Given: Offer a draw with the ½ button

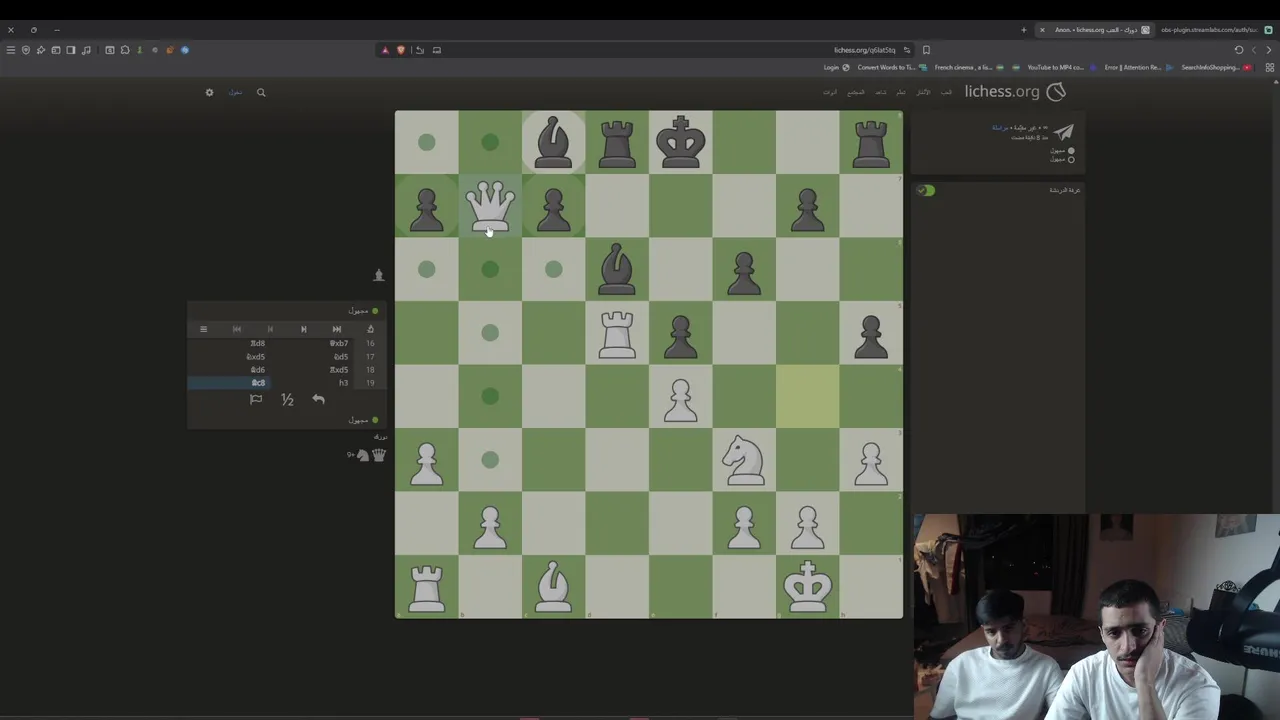Looking at the screenshot, I should [287, 400].
